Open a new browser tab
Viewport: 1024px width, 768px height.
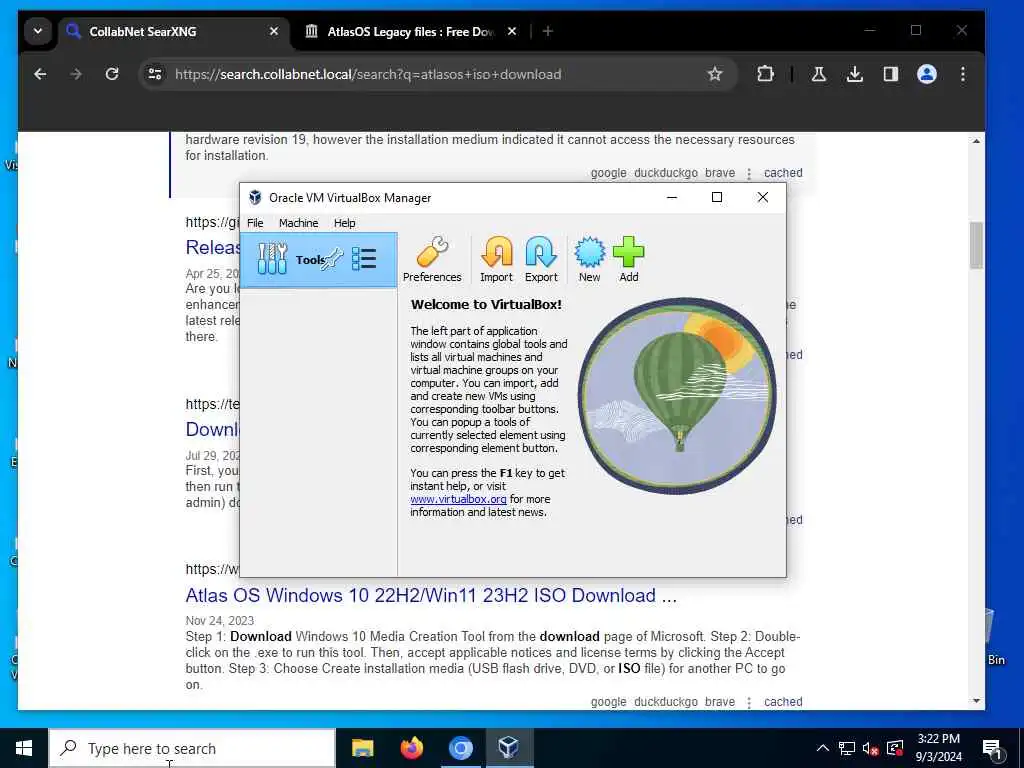[547, 31]
